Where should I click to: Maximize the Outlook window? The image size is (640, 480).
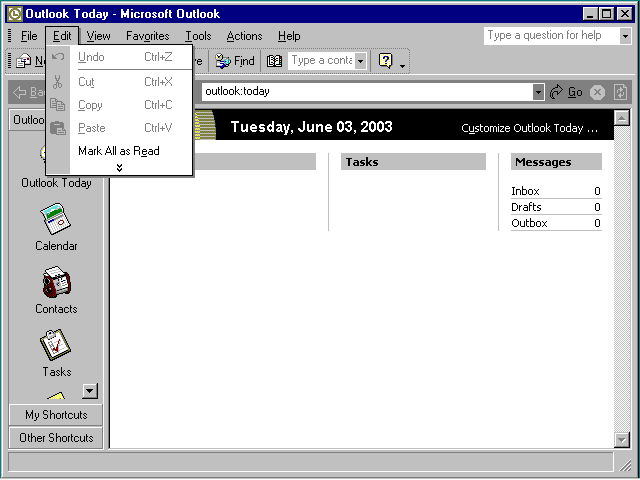607,14
